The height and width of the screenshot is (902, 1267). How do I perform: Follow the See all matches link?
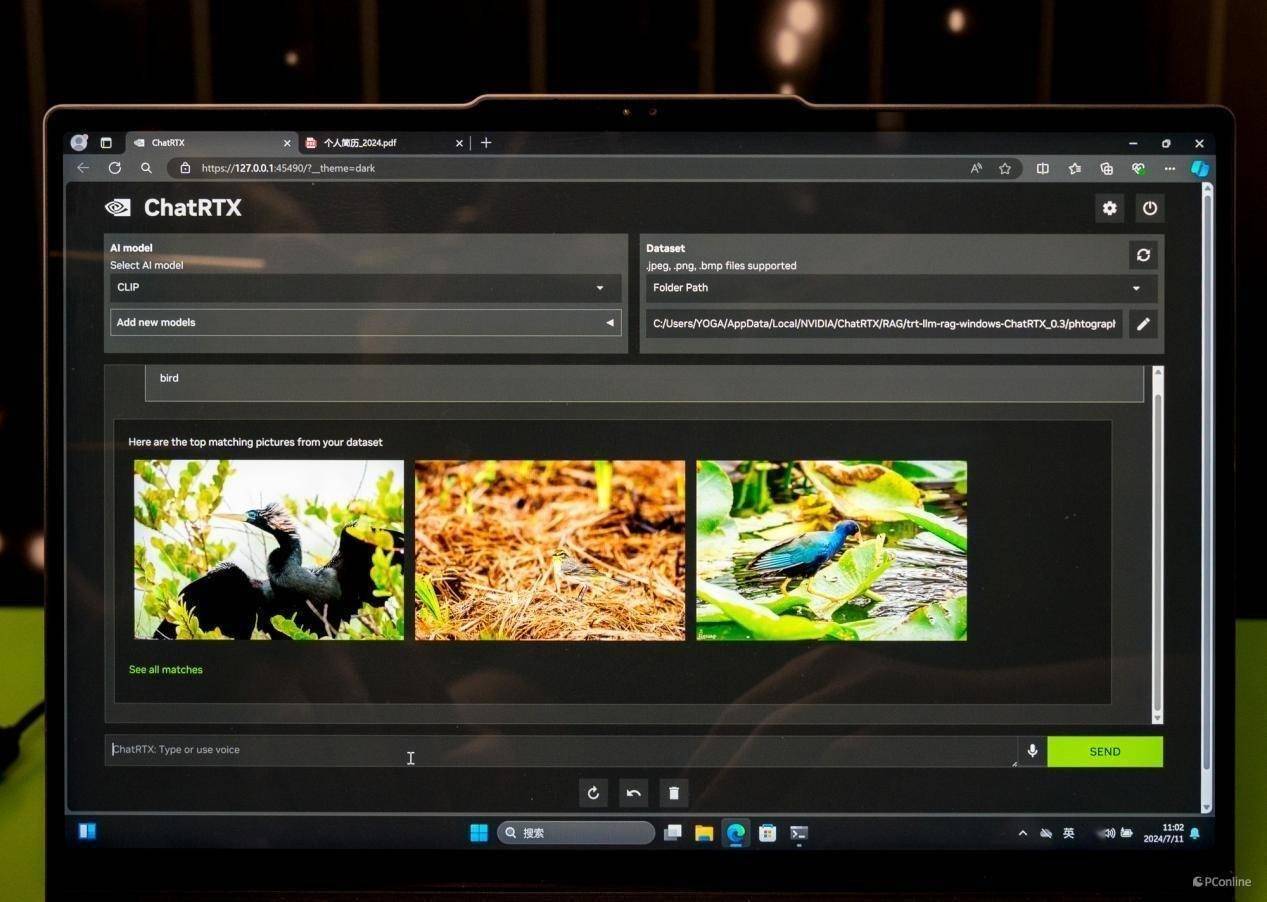(x=166, y=670)
